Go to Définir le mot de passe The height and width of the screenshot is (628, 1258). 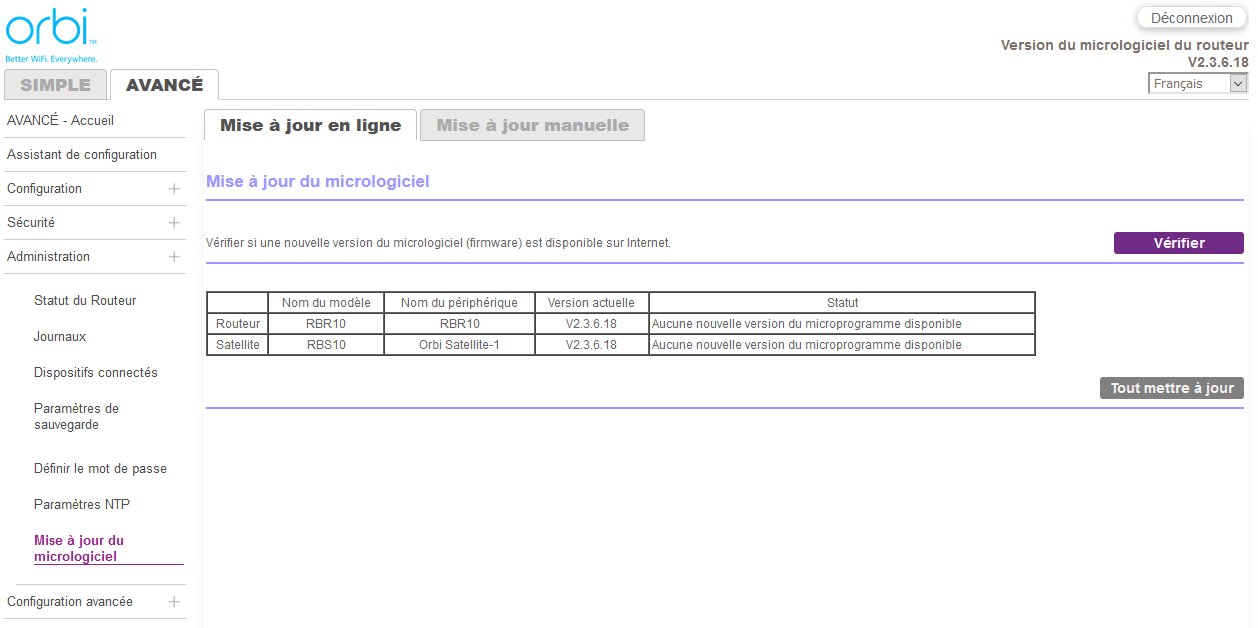coord(100,469)
